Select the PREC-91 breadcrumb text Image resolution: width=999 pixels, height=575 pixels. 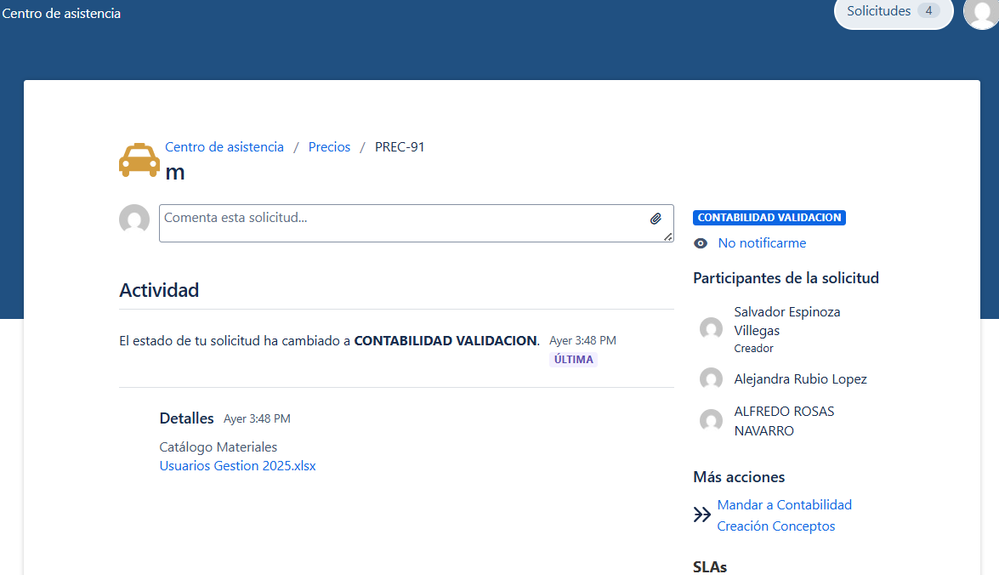399,147
